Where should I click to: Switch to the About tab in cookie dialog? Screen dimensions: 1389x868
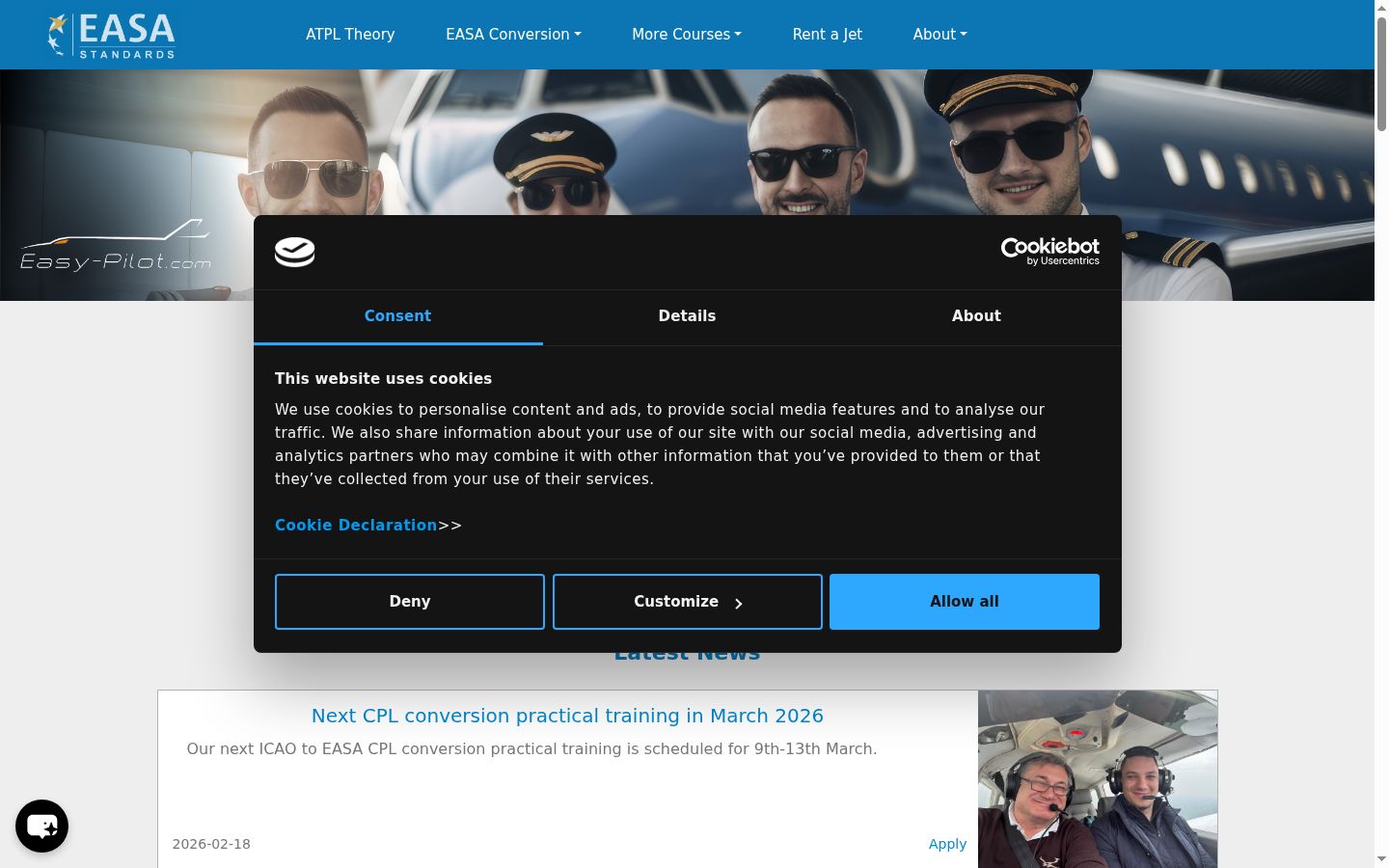(x=976, y=316)
